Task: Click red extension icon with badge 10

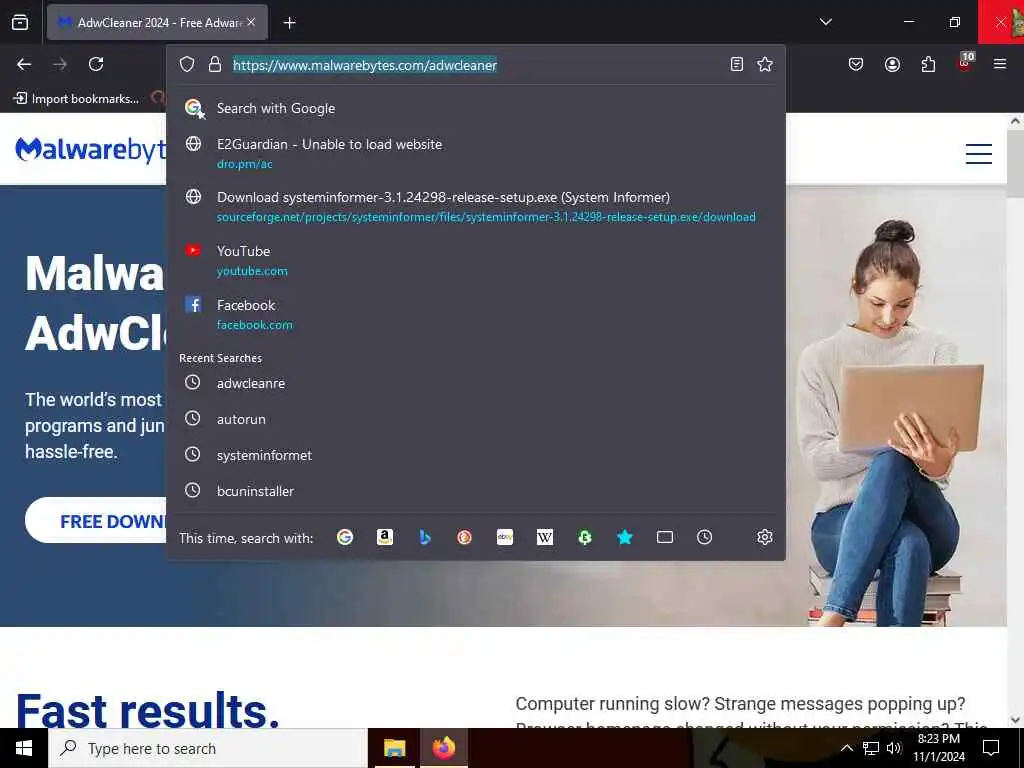Action: click(x=965, y=62)
